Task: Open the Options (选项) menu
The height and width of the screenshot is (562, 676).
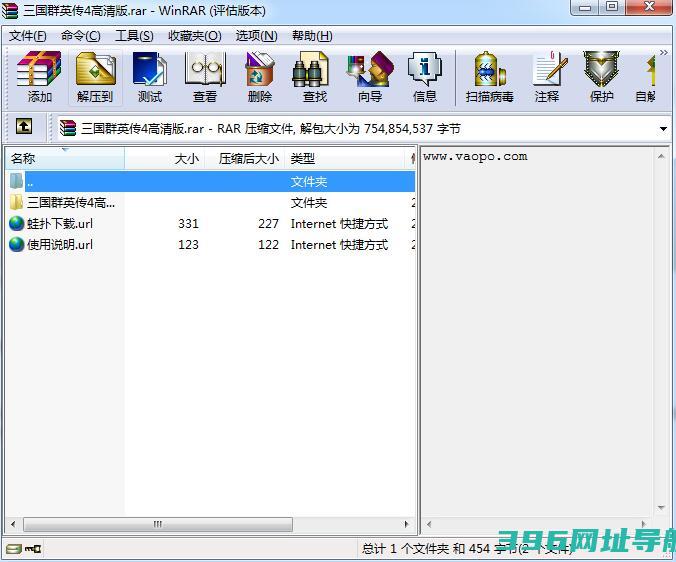Action: tap(257, 36)
